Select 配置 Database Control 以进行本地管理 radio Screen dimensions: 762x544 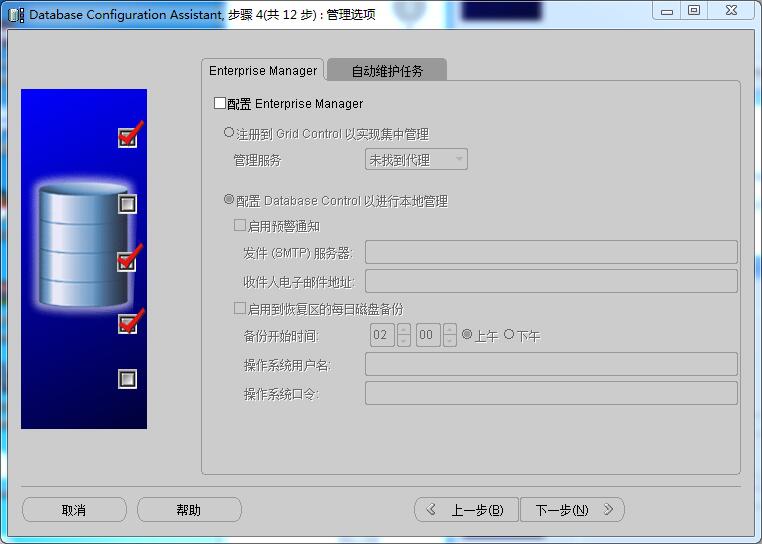[229, 199]
